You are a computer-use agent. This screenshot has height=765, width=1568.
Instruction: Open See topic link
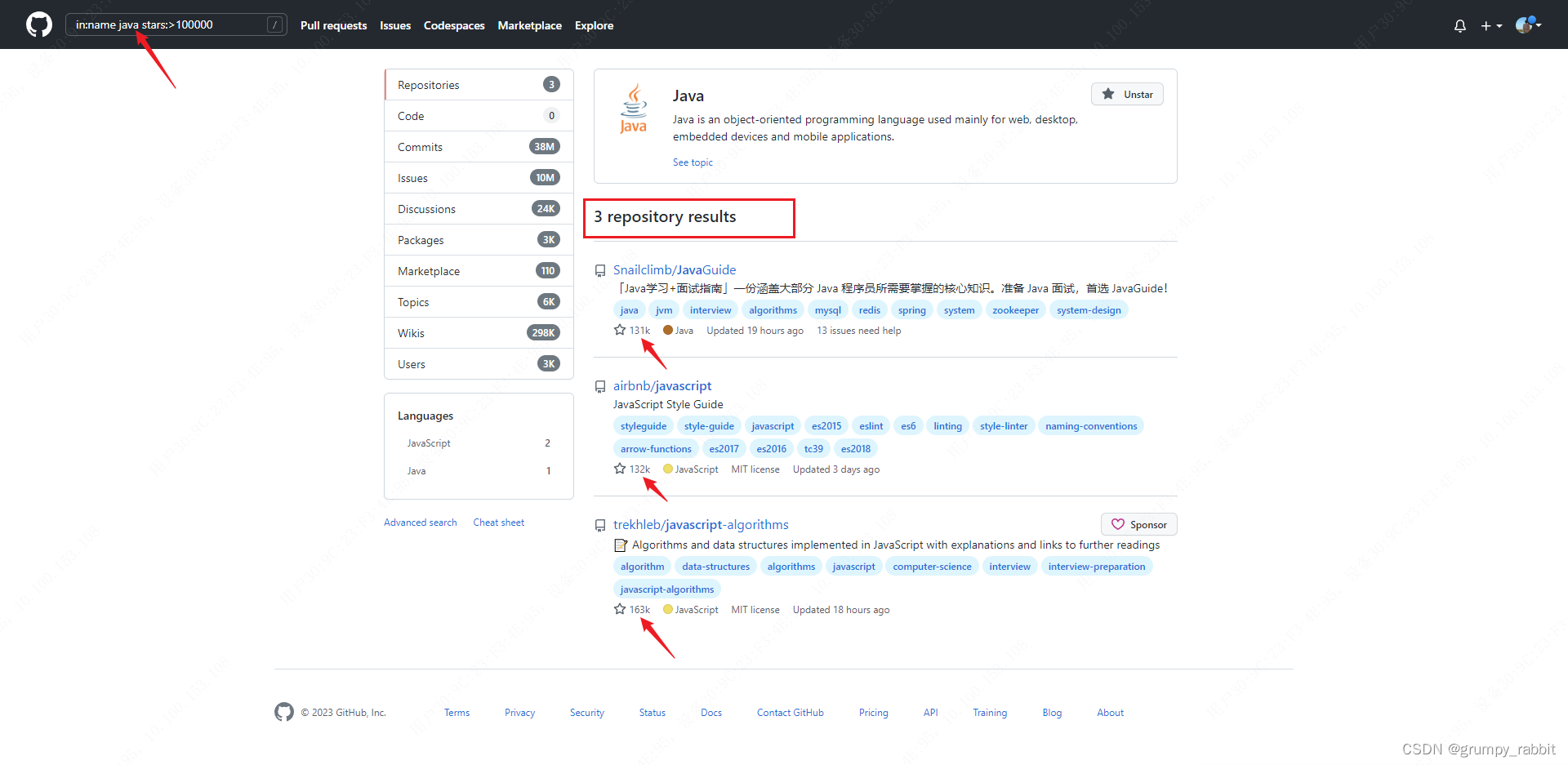693,162
